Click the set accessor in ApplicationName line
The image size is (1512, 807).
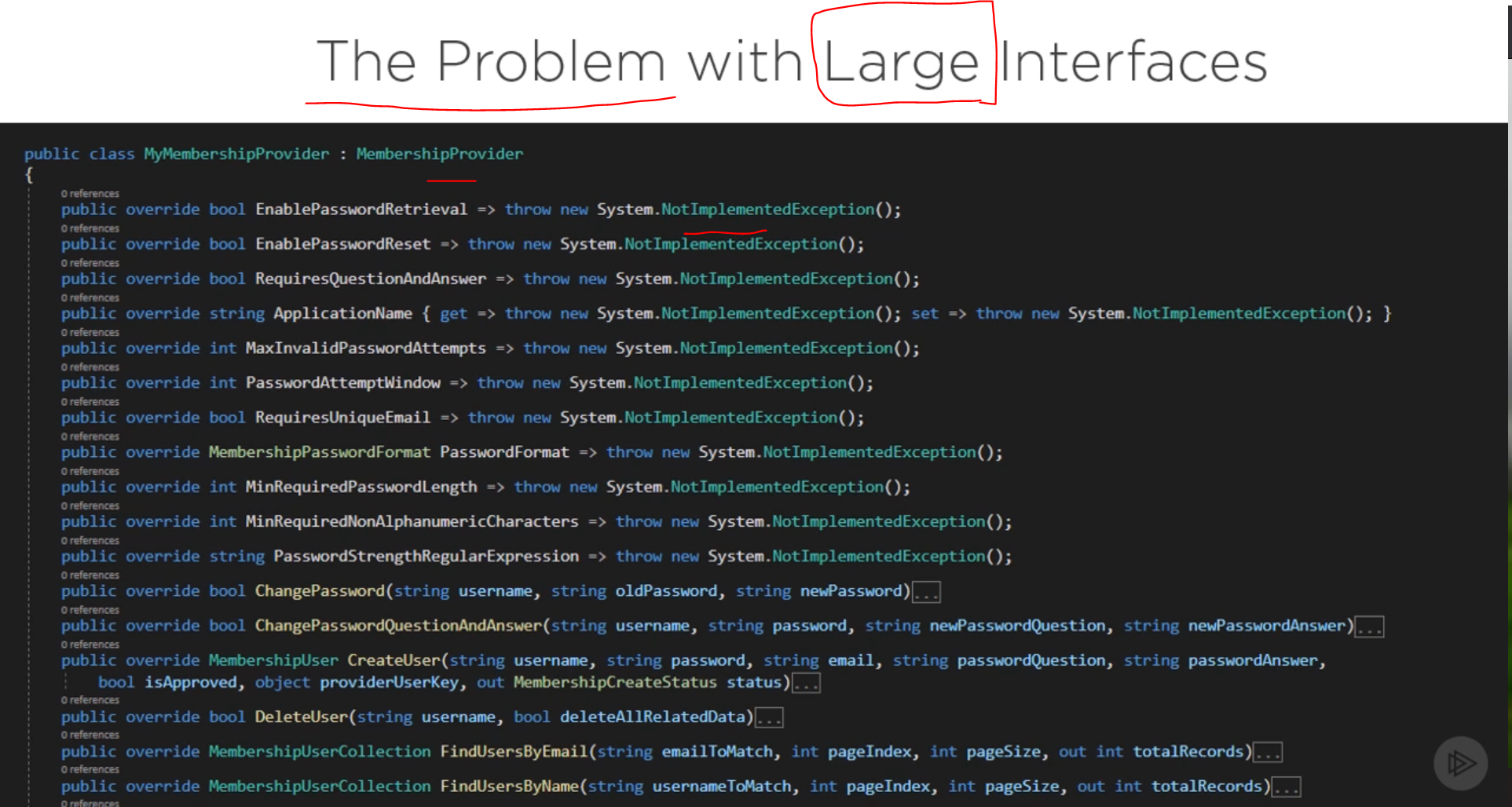924,313
